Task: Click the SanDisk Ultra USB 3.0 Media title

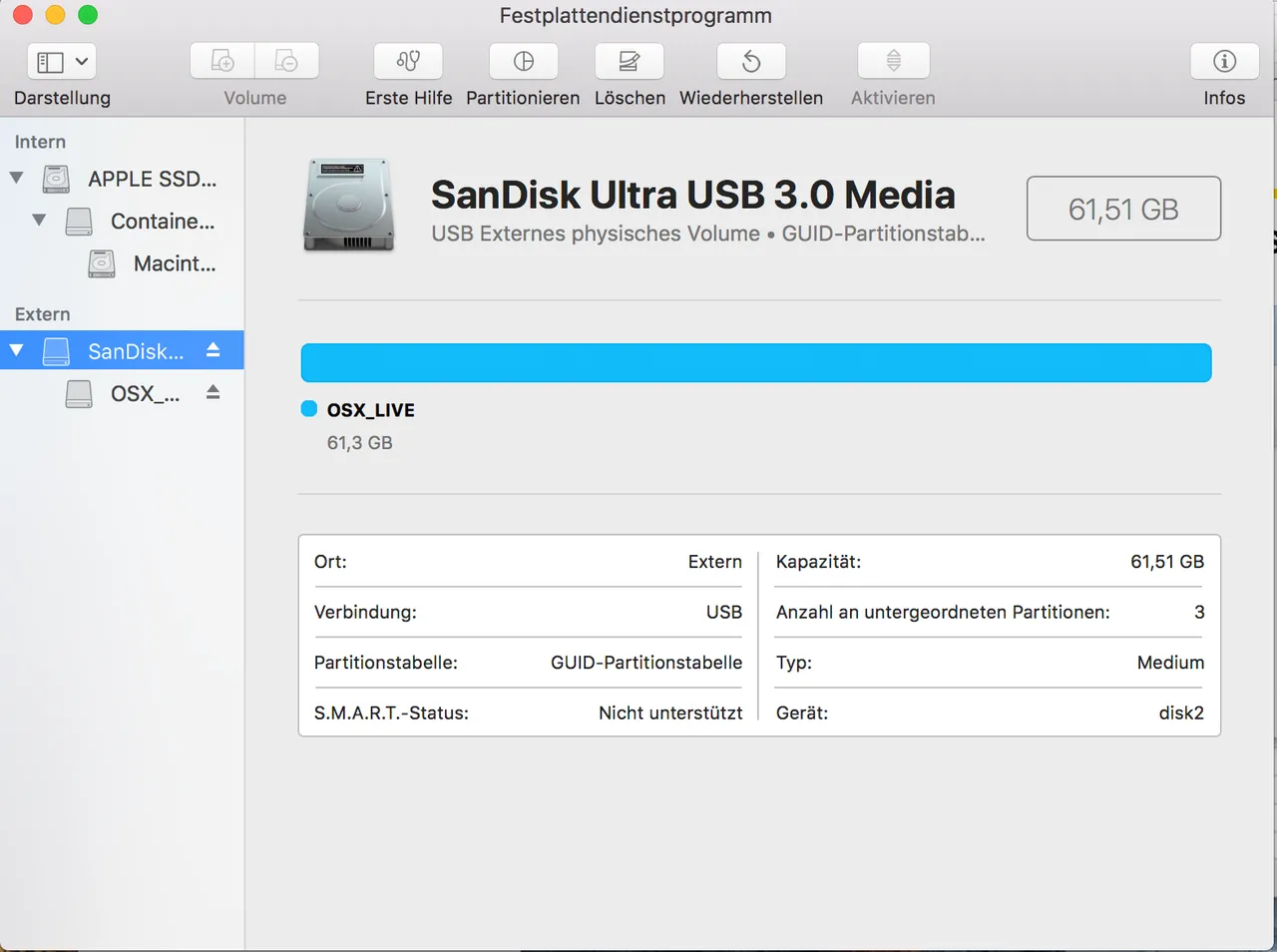Action: pyautogui.click(x=692, y=195)
